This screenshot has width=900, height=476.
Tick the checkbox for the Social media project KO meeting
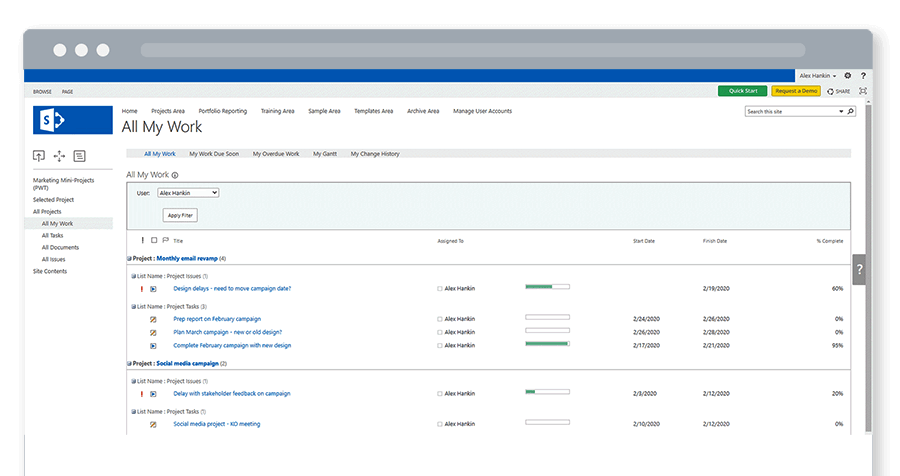439,424
